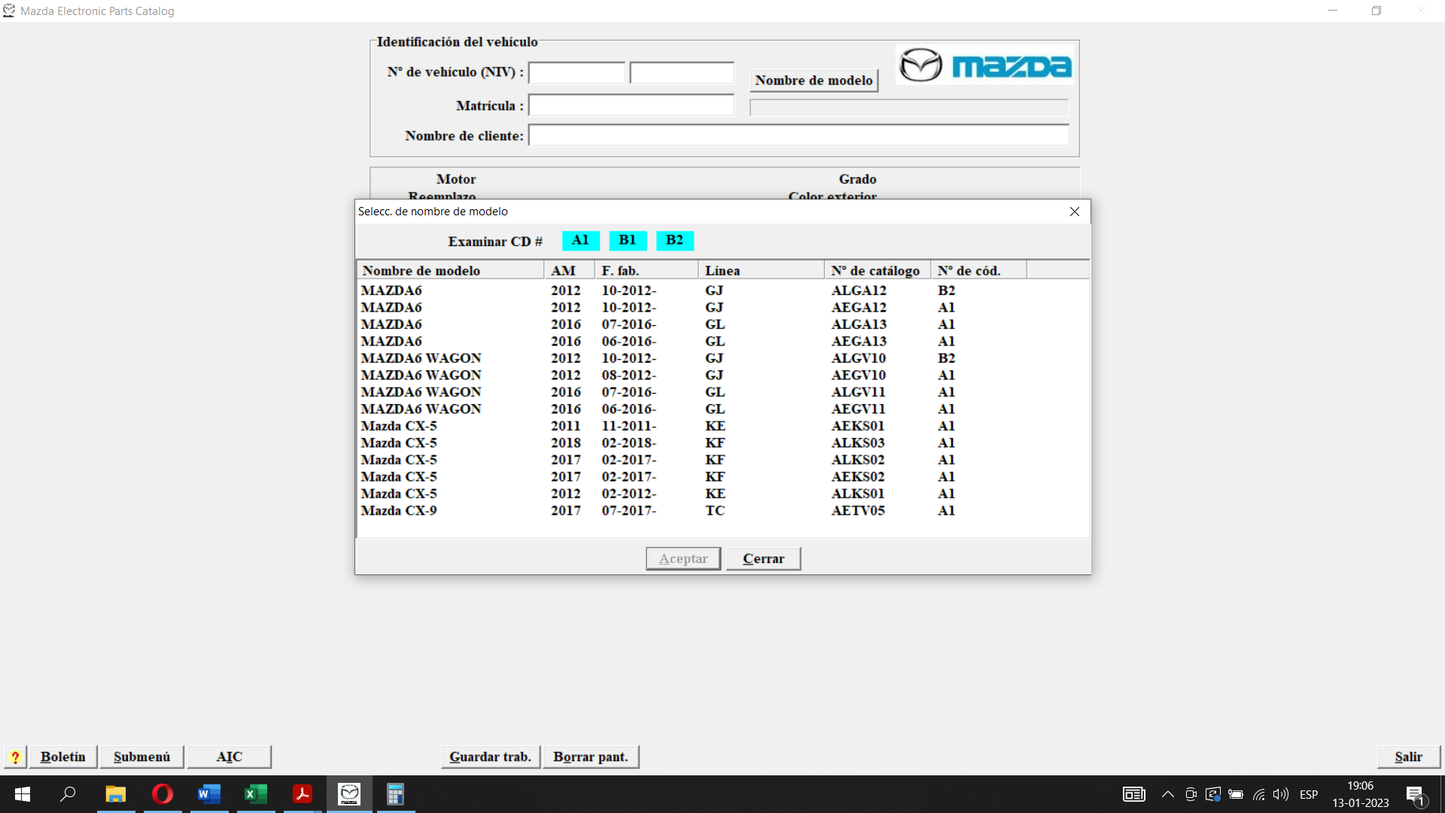The width and height of the screenshot is (1445, 813).
Task: Sort by F. fab. column header
Action: (647, 271)
